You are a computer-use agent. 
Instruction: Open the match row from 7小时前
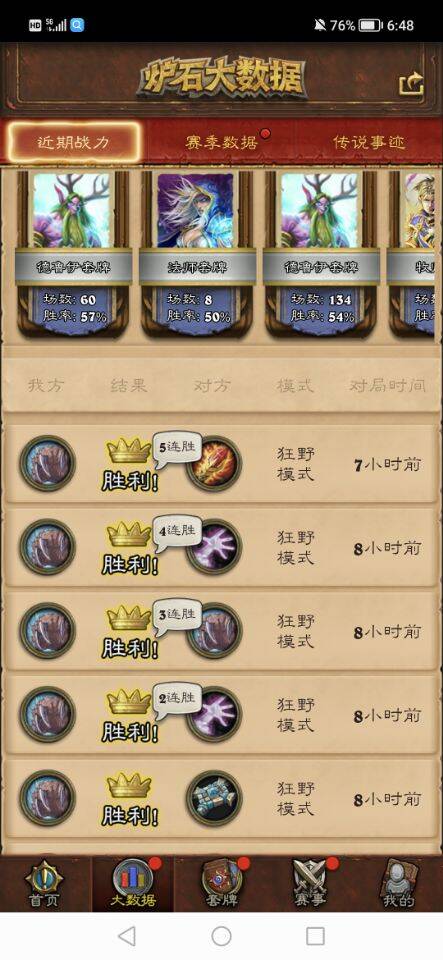click(221, 464)
